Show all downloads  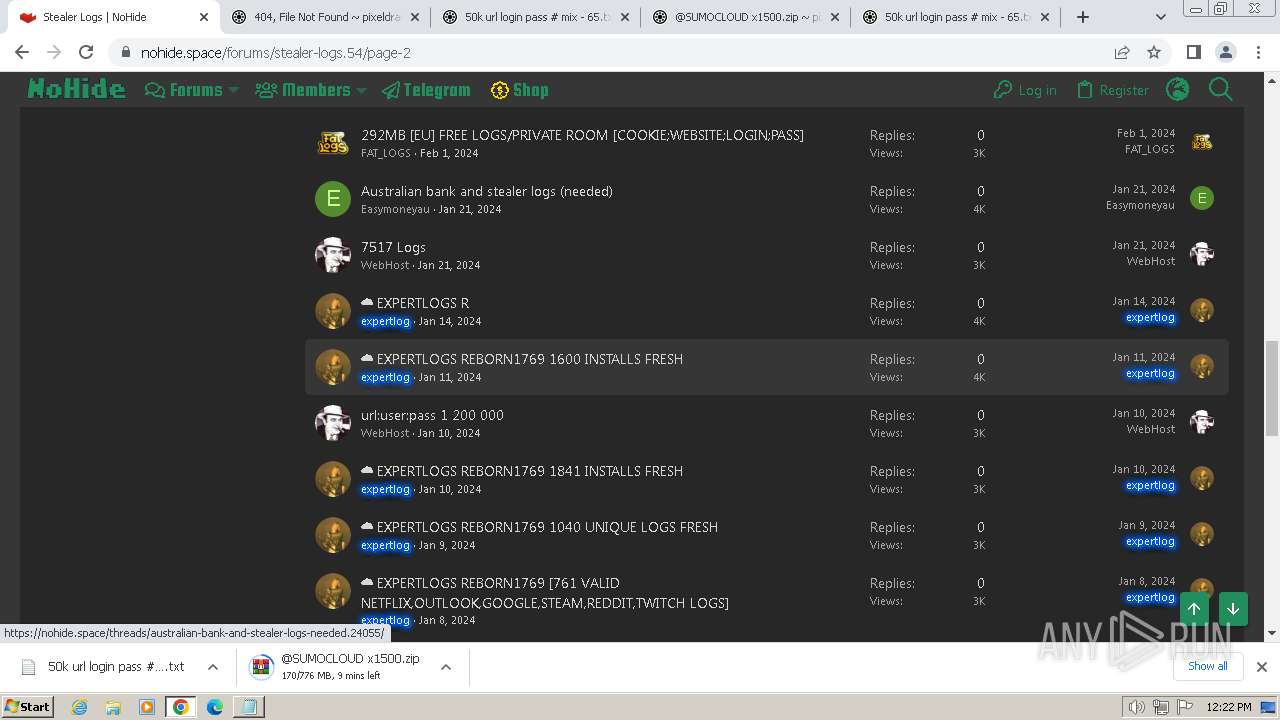click(x=1208, y=666)
